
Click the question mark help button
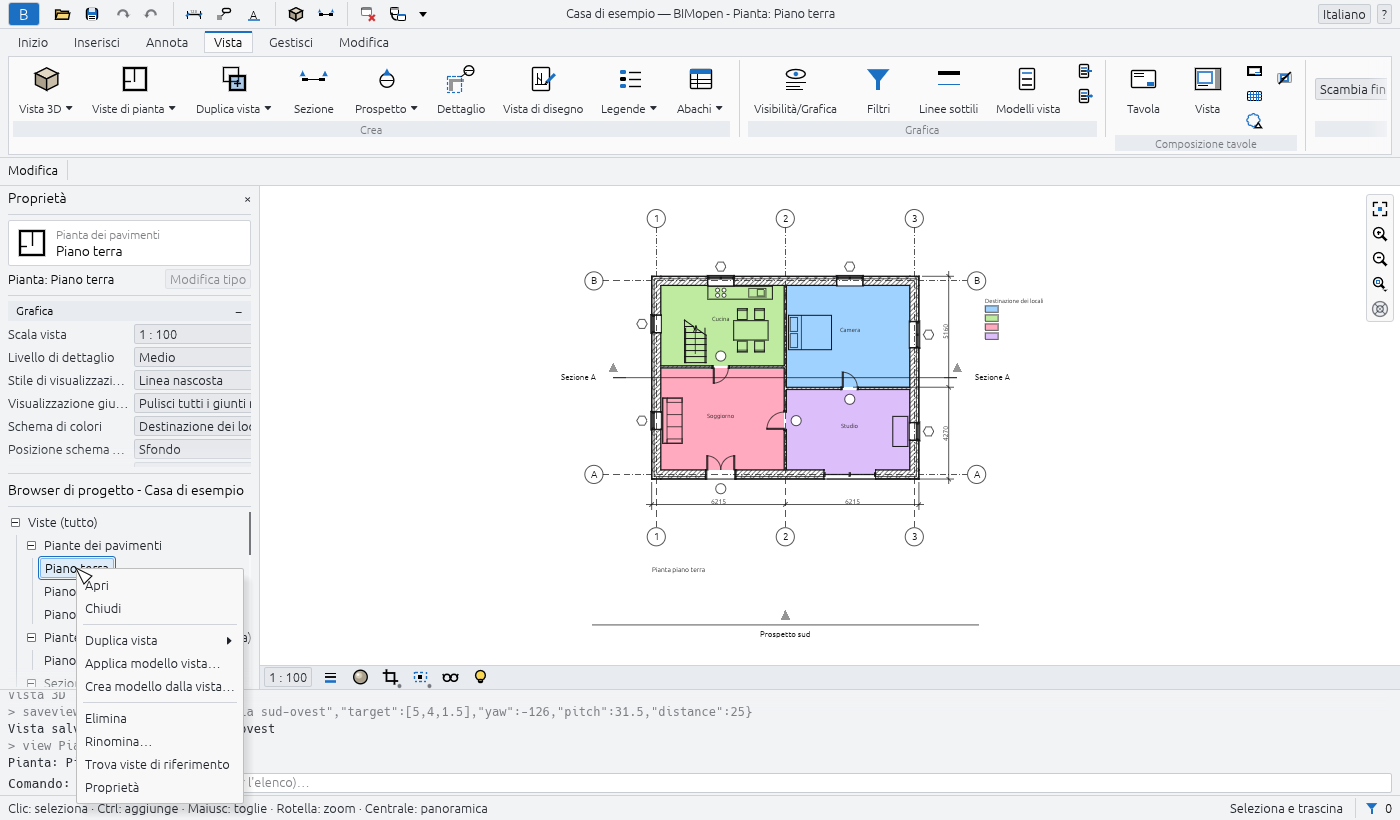coord(1384,15)
